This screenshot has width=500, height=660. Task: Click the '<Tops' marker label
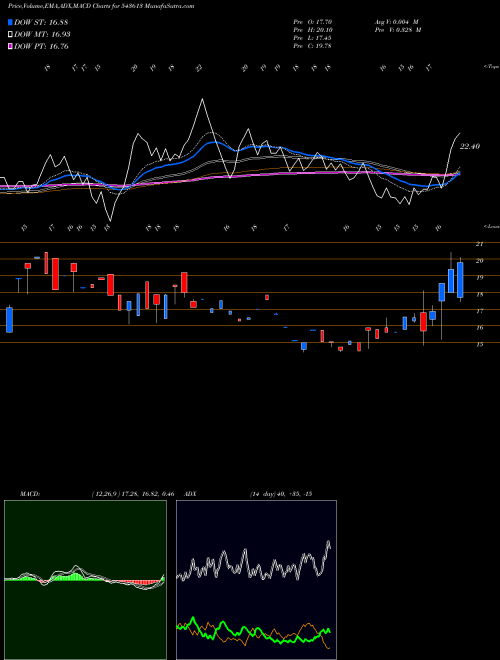[491, 67]
